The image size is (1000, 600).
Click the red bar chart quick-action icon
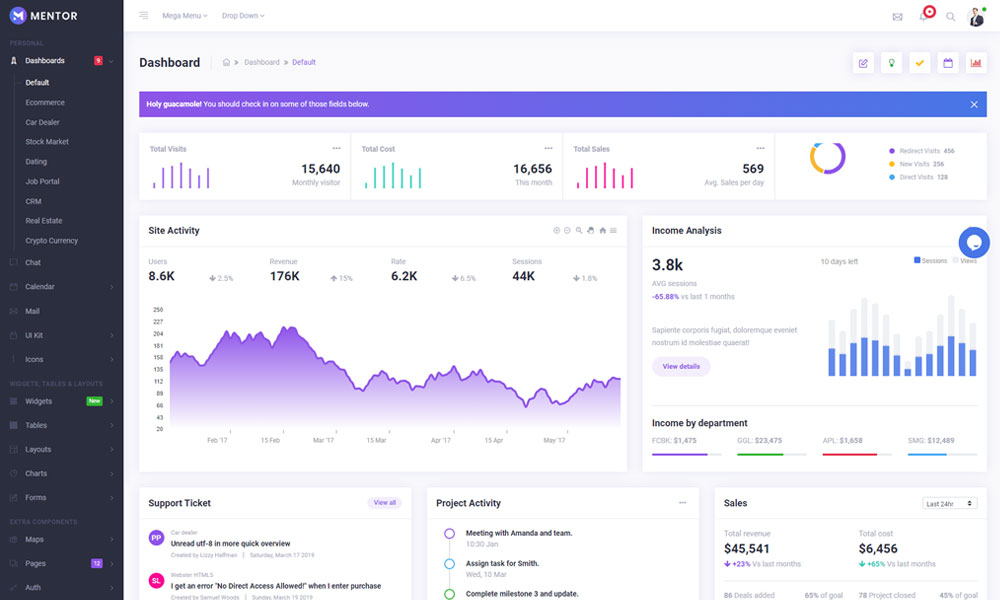click(x=976, y=63)
